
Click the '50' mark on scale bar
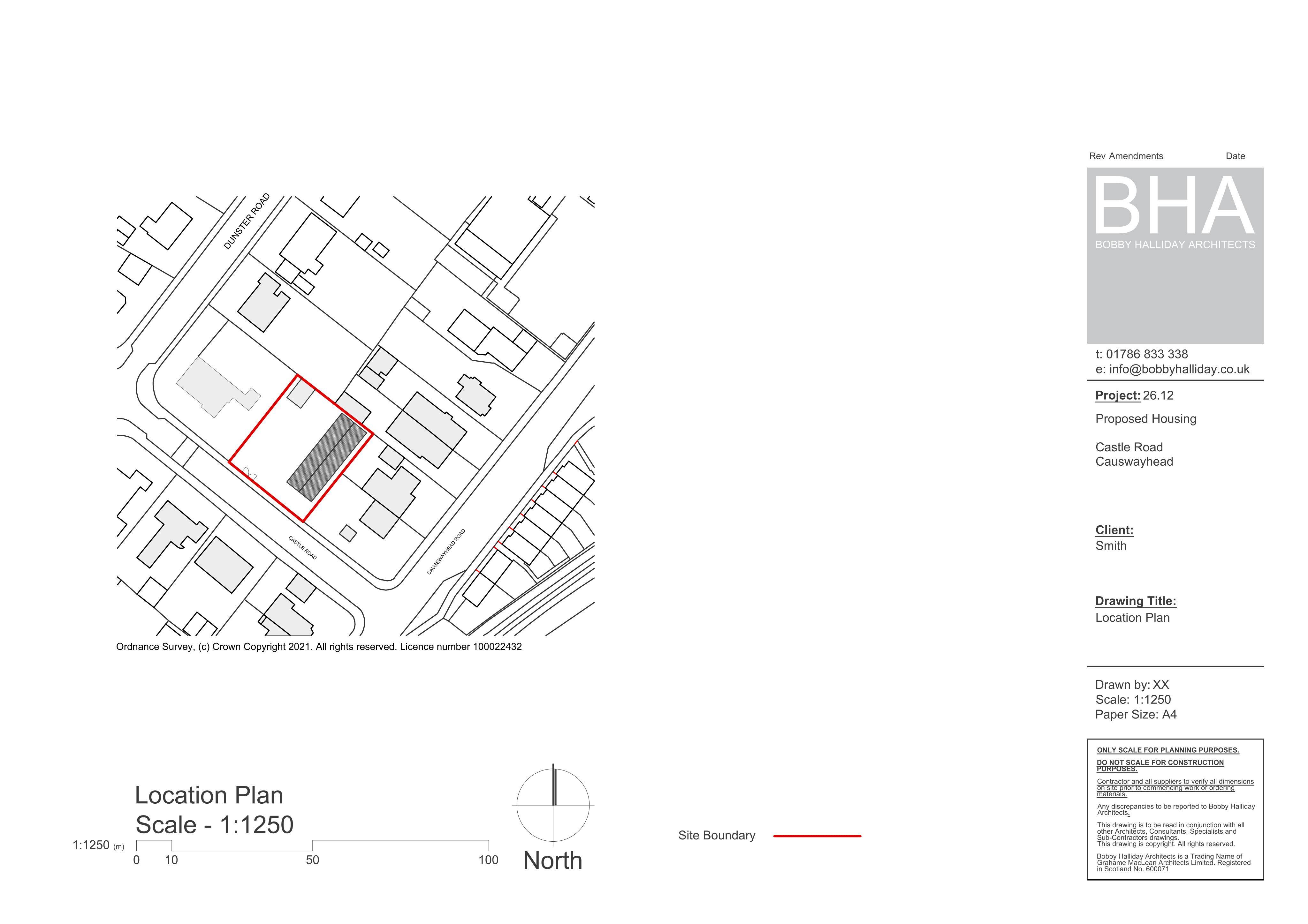(312, 860)
